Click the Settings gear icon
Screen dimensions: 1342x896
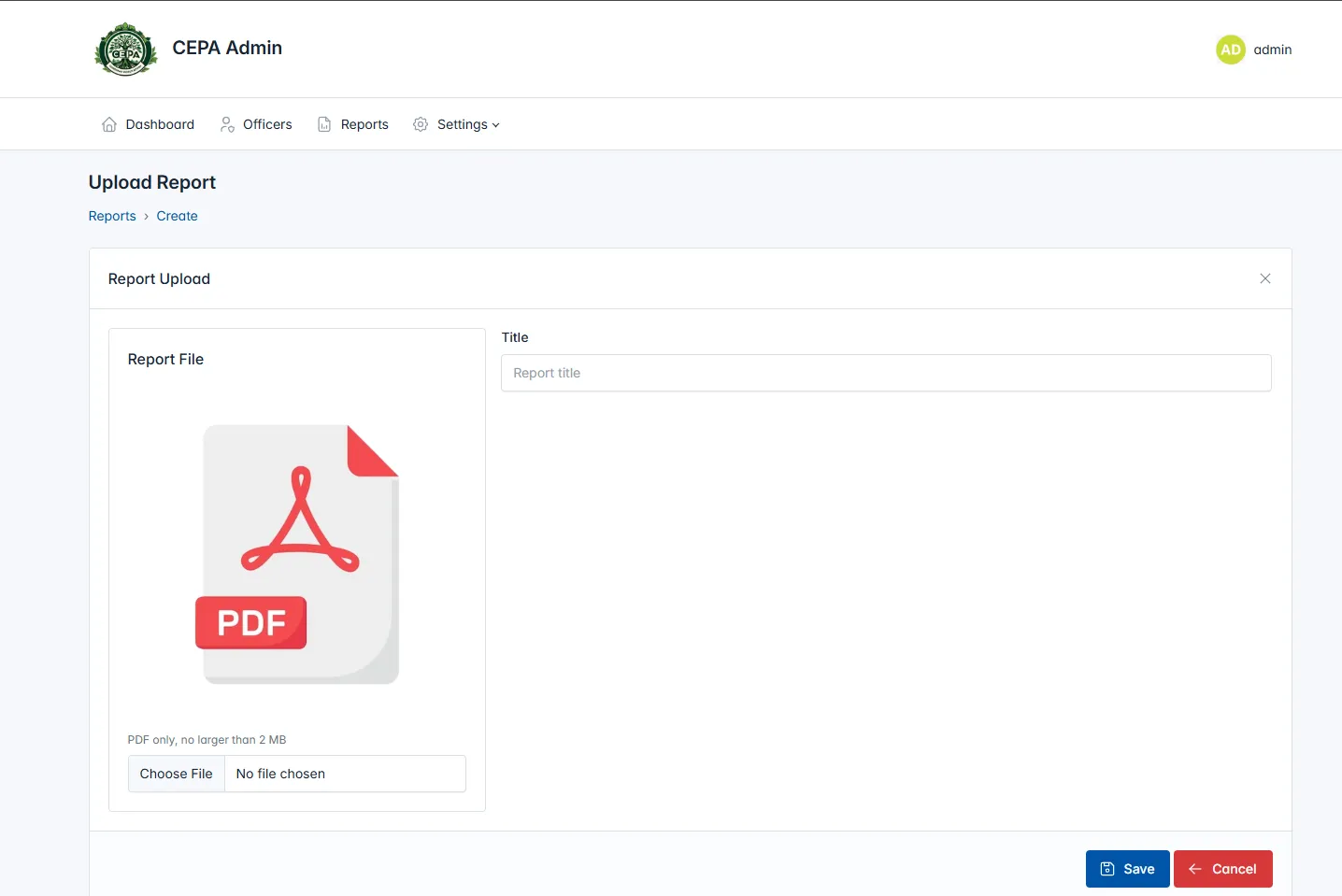421,124
